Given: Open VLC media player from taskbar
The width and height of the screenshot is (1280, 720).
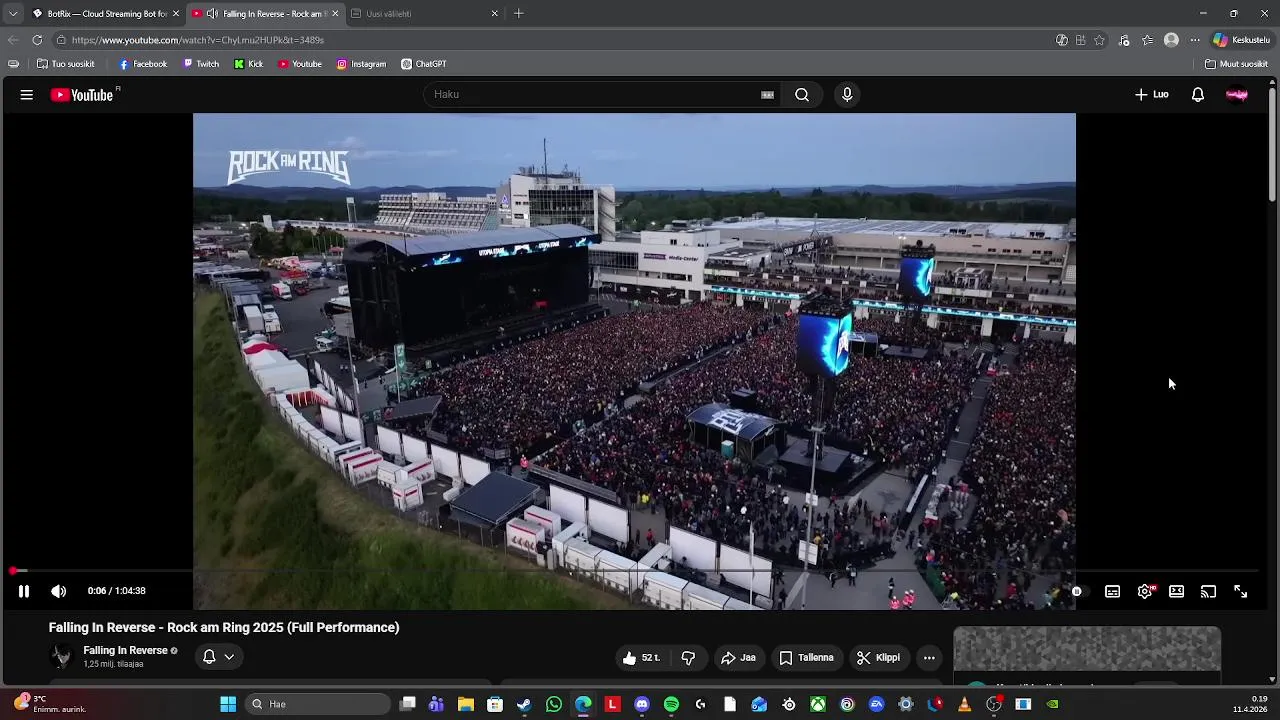Looking at the screenshot, I should 964,704.
